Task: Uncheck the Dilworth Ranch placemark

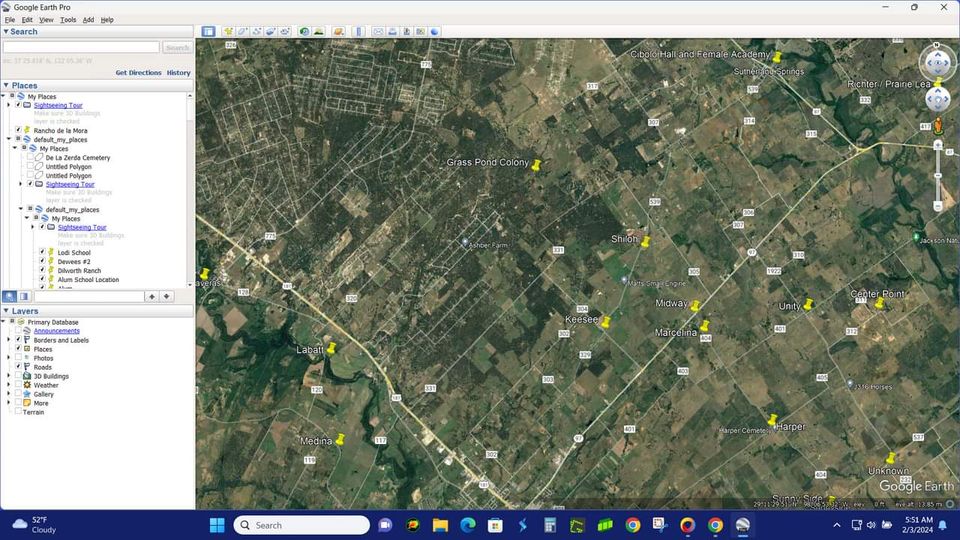Action: click(42, 270)
